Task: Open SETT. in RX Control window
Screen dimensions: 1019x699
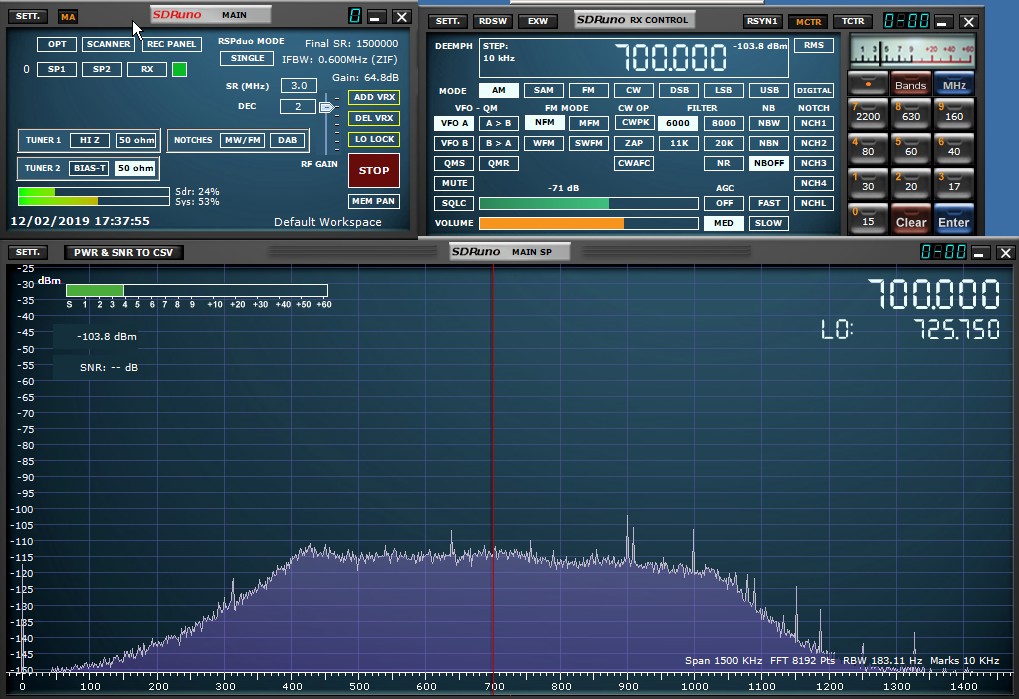Action: click(x=448, y=21)
